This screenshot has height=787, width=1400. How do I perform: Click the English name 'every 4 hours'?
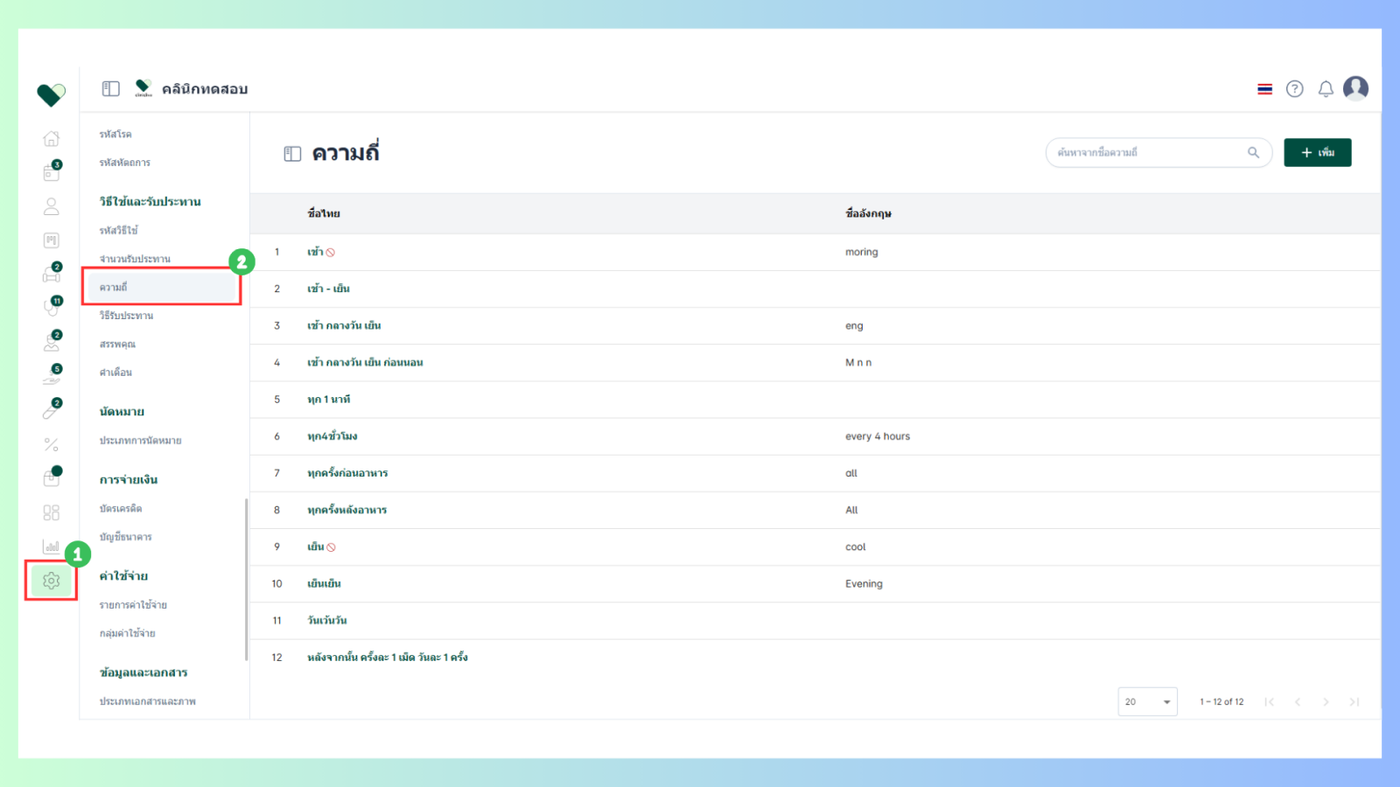point(878,437)
